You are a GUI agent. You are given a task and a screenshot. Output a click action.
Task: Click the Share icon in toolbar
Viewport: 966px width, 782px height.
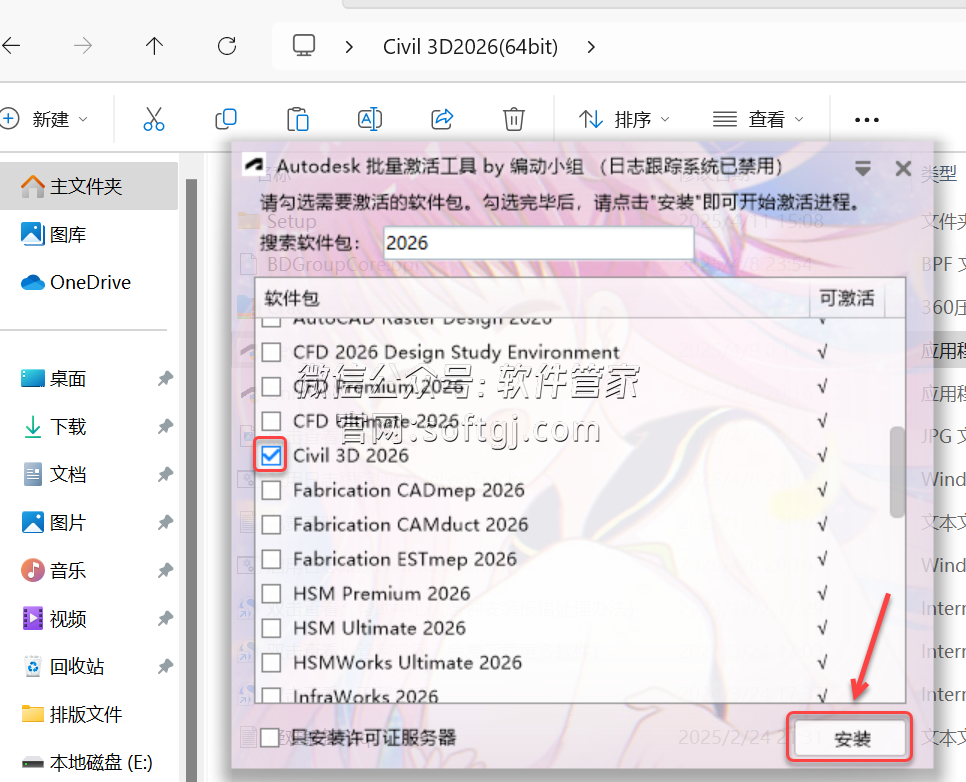(x=442, y=118)
